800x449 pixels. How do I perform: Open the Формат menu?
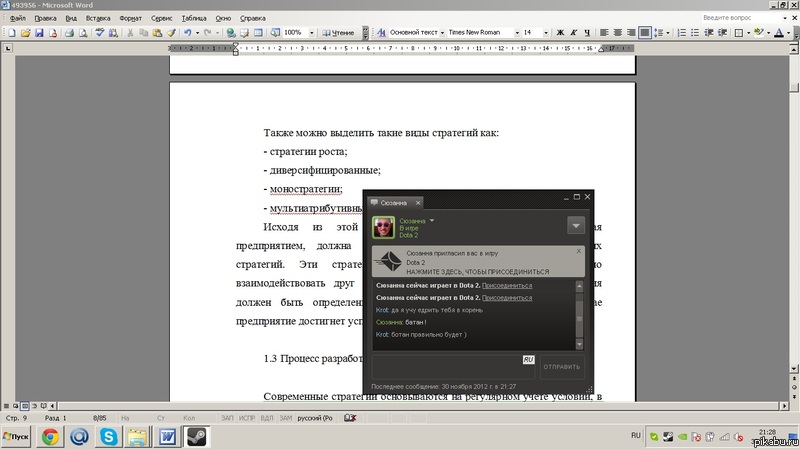coord(131,18)
